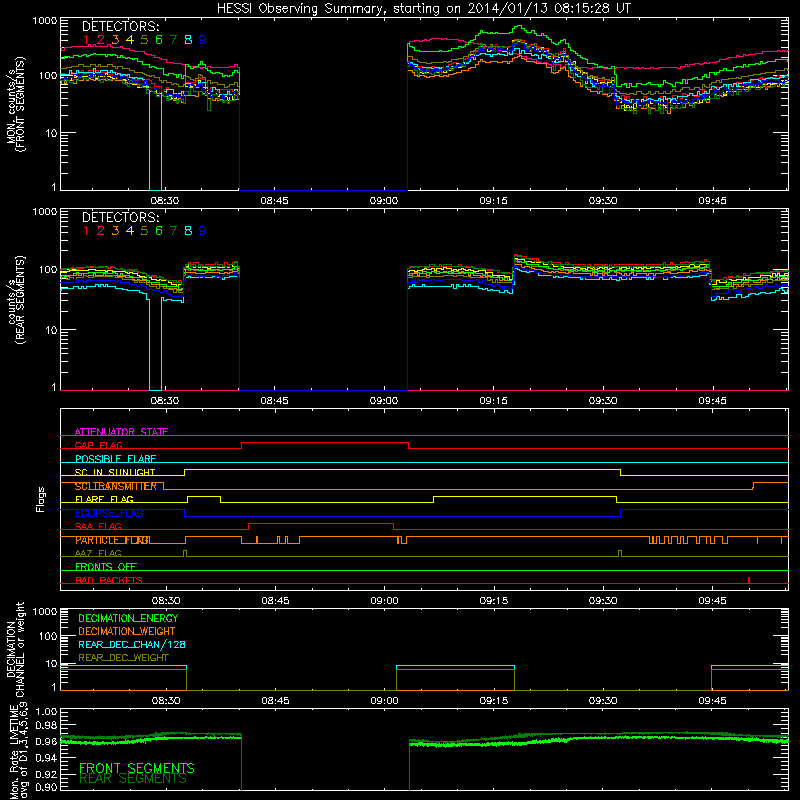Select detector 3 in front segments legend
Screen dimensions: 800x800
115,40
